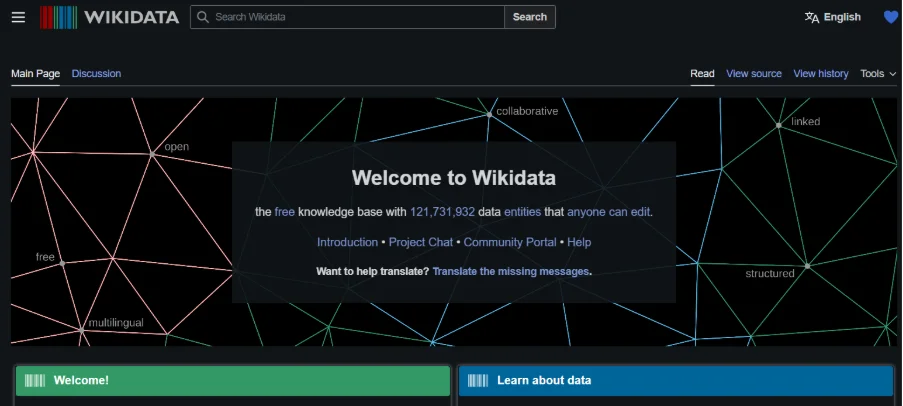Open the View source tab
The width and height of the screenshot is (903, 406).
coord(754,74)
